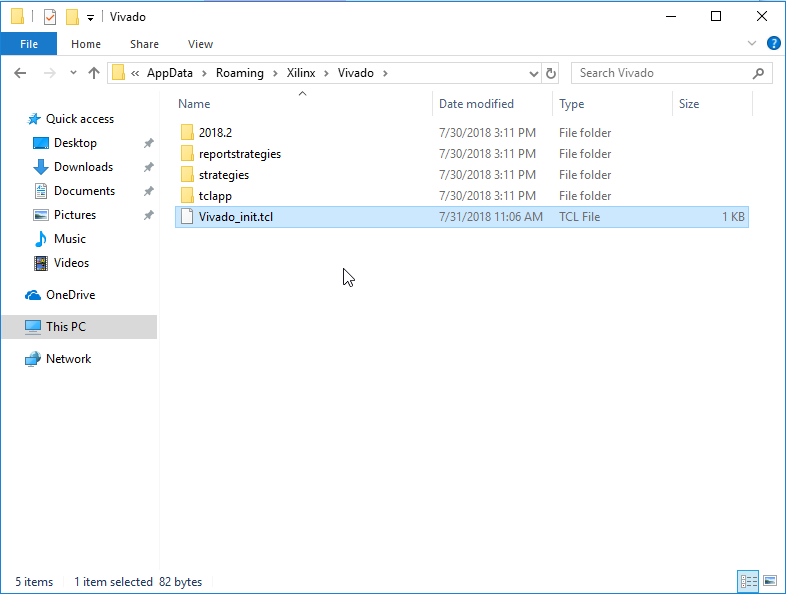Click the pin icon beside Desktop

148,143
